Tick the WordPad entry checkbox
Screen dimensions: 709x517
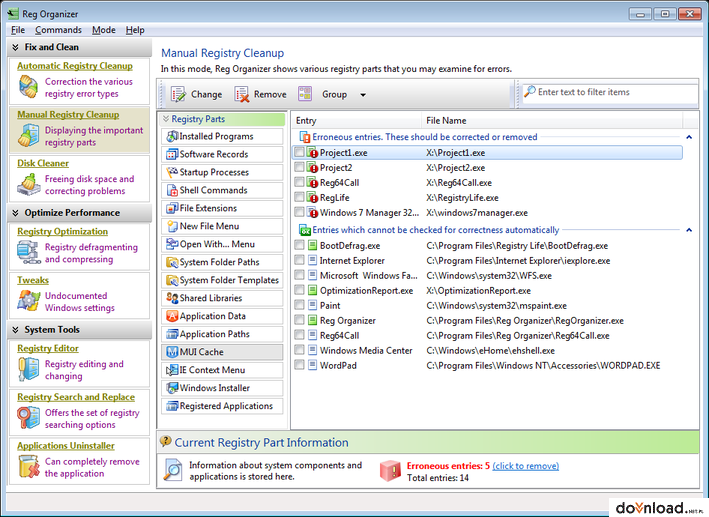click(x=299, y=365)
